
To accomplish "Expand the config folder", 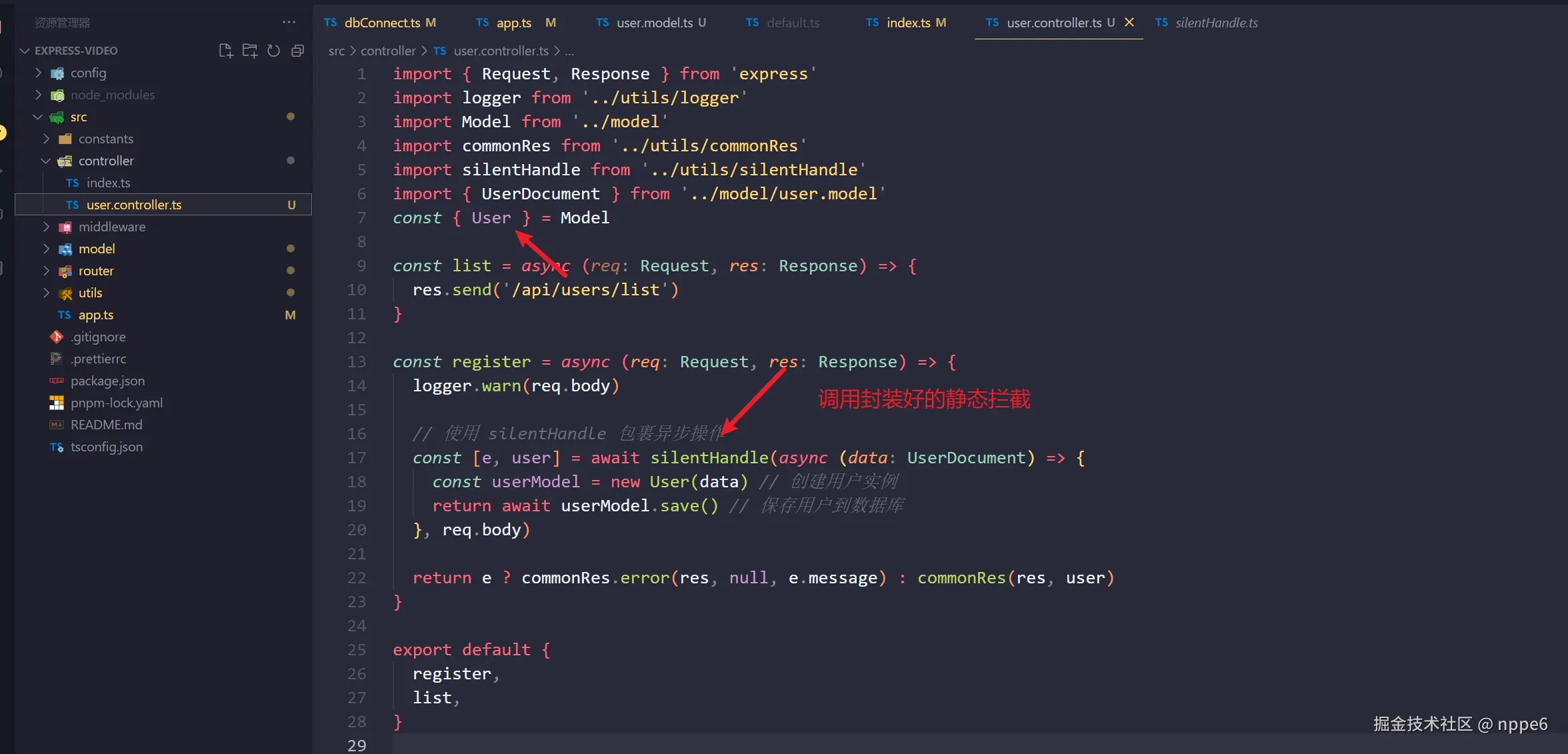I will [x=88, y=73].
